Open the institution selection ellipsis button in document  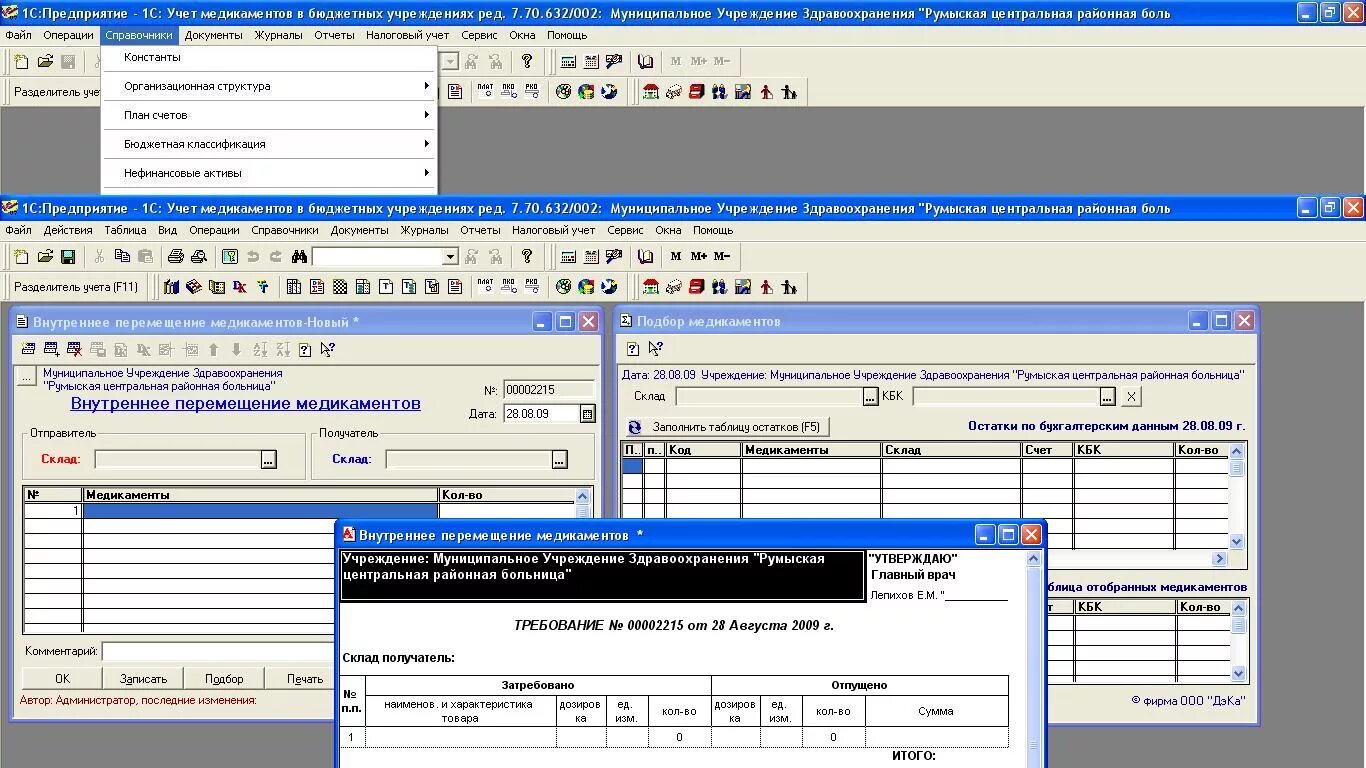27,376
